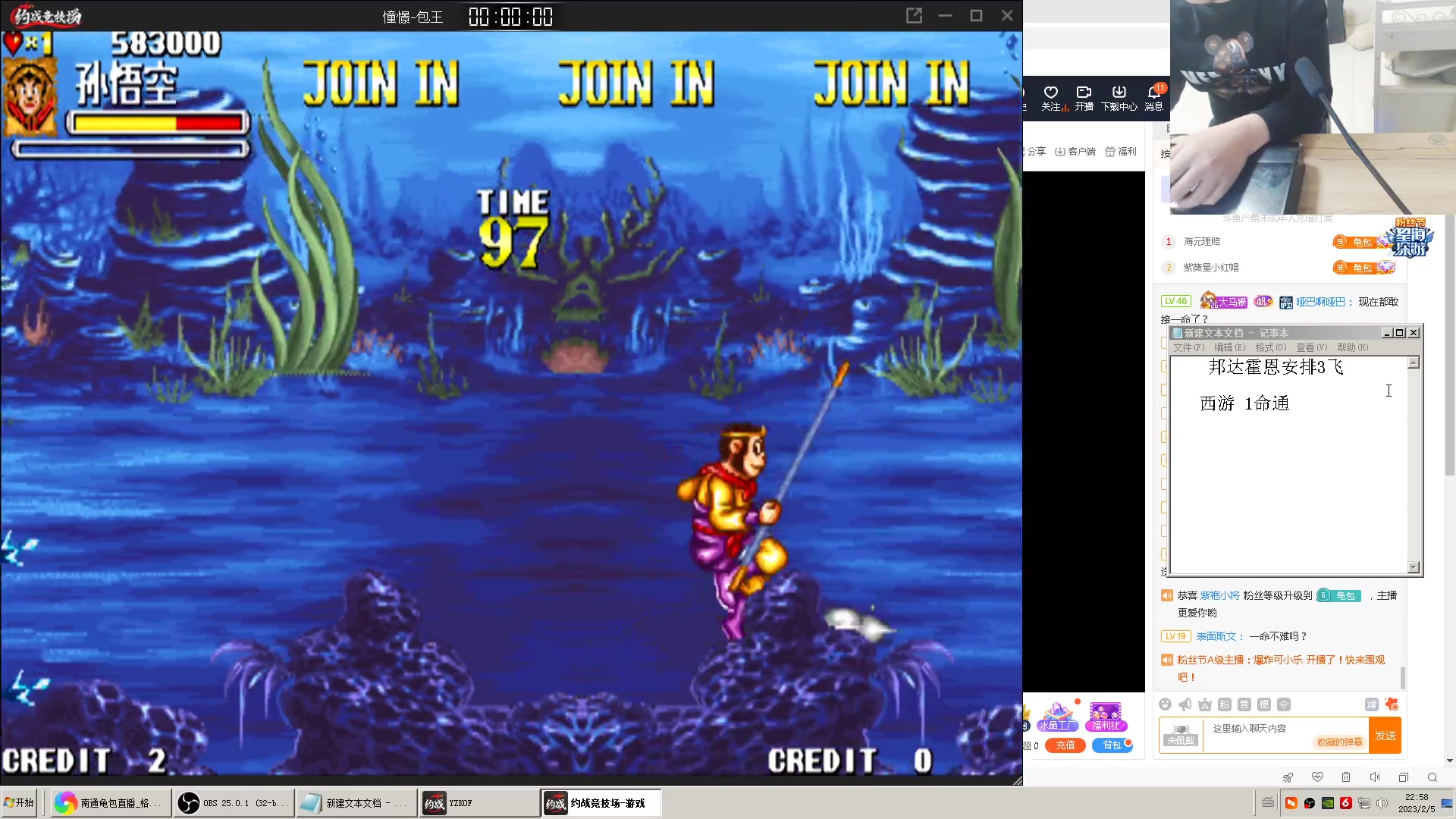Click the 星海探游 fan festival banner

1411,238
